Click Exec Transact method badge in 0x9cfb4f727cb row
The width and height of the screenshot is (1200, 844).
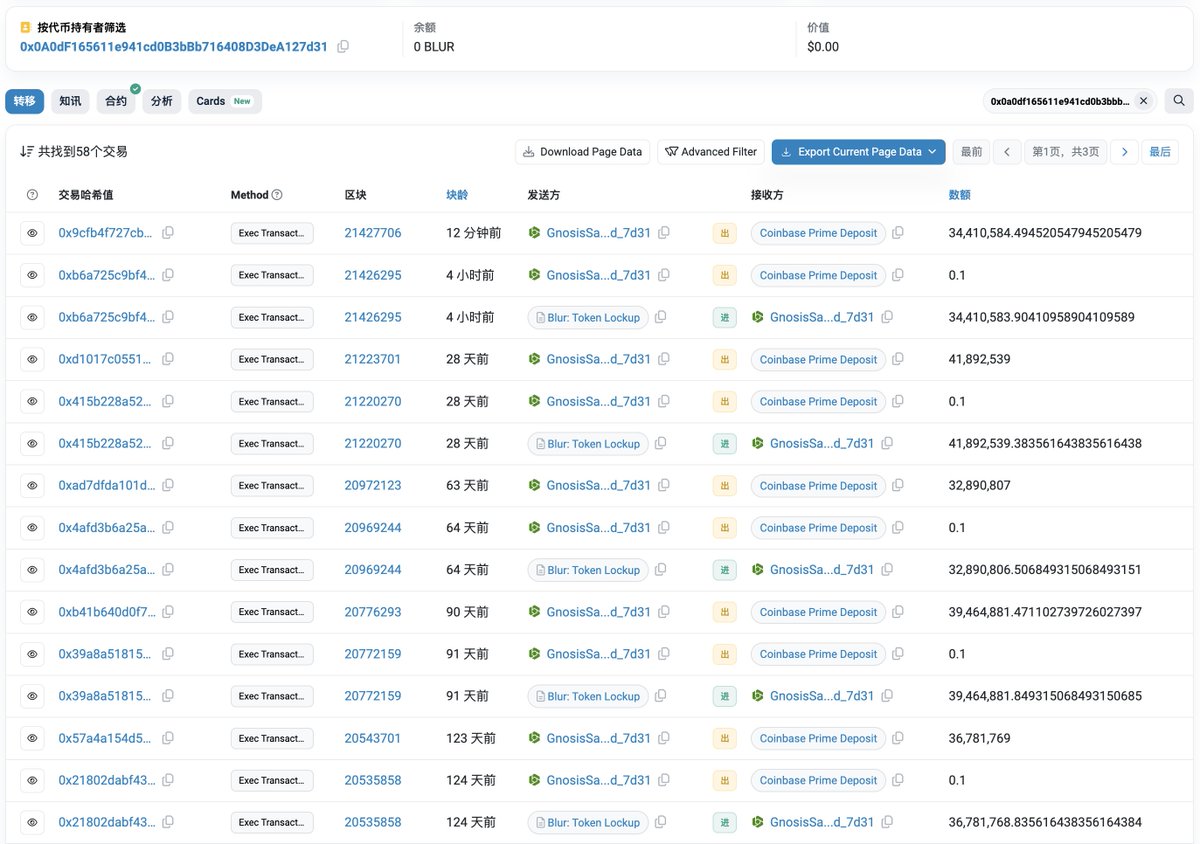pos(272,233)
